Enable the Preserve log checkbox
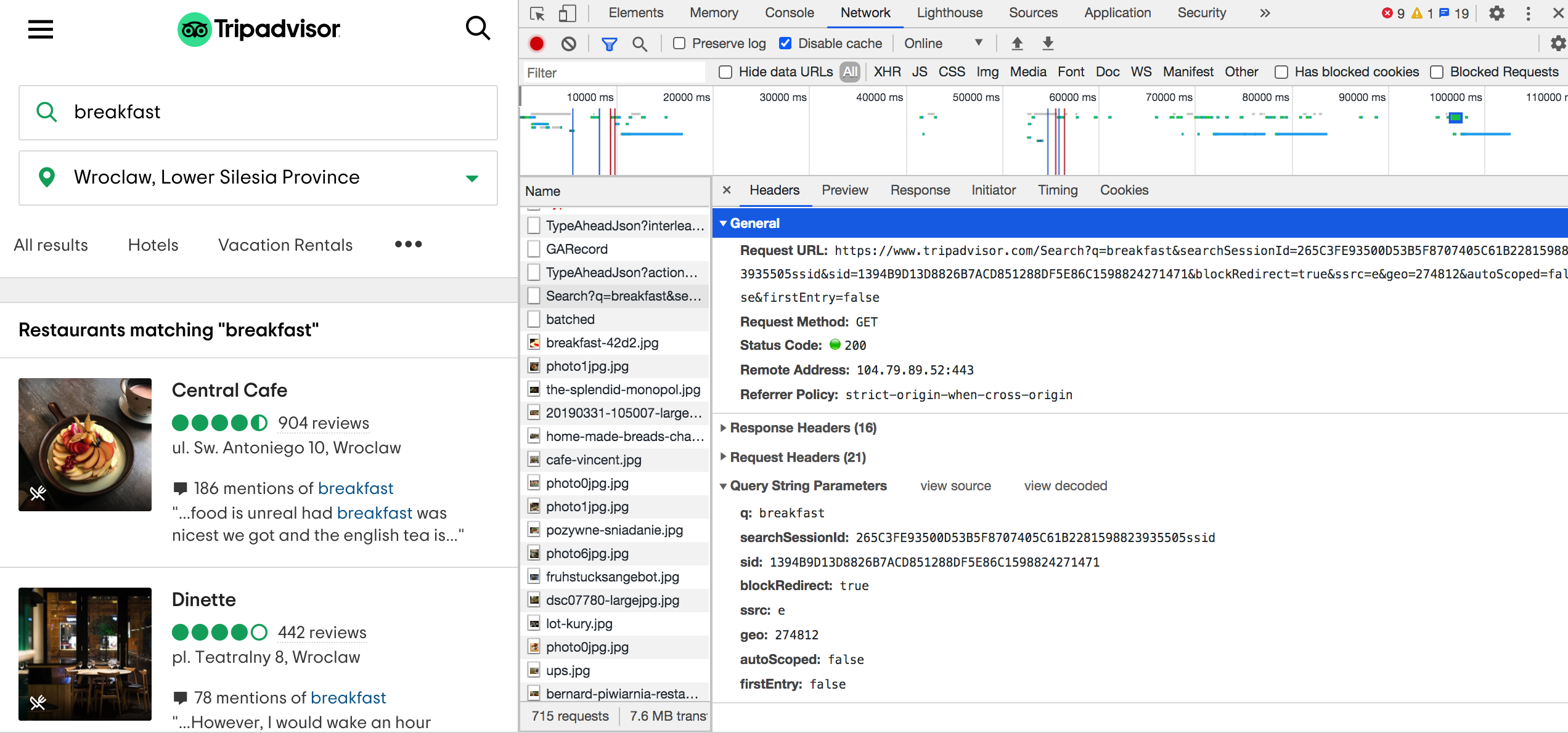 (x=679, y=43)
